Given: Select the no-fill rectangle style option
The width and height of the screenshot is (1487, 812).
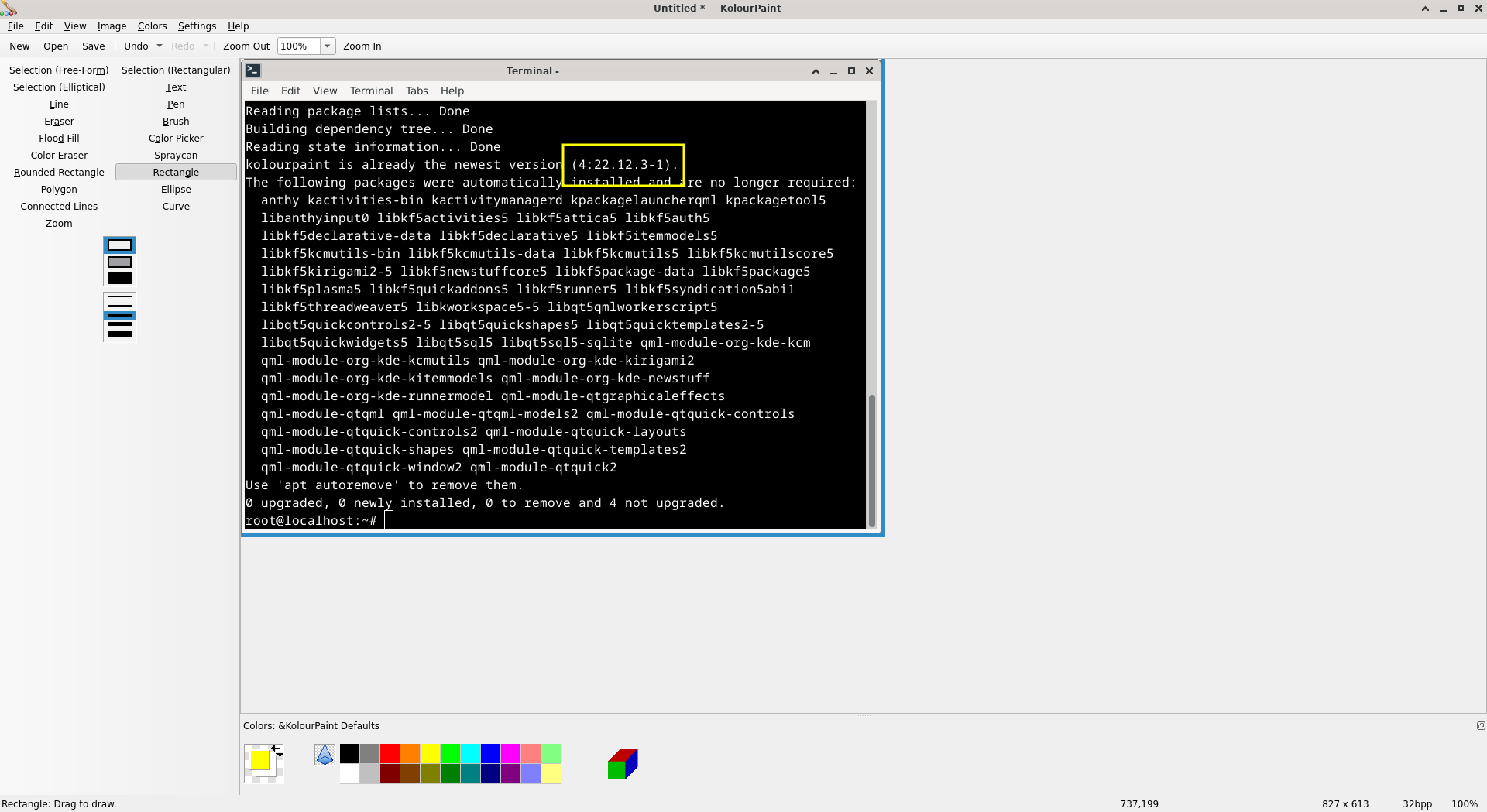Looking at the screenshot, I should click(x=119, y=245).
